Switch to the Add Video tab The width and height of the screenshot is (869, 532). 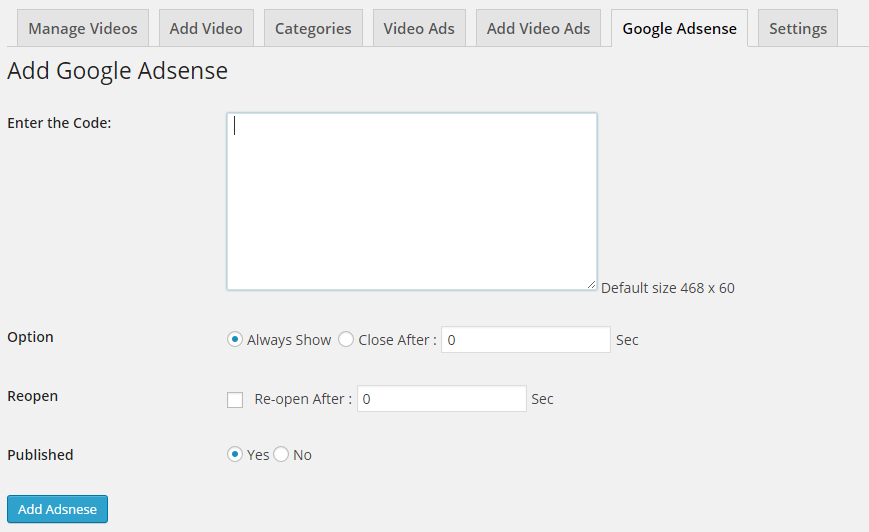point(206,28)
